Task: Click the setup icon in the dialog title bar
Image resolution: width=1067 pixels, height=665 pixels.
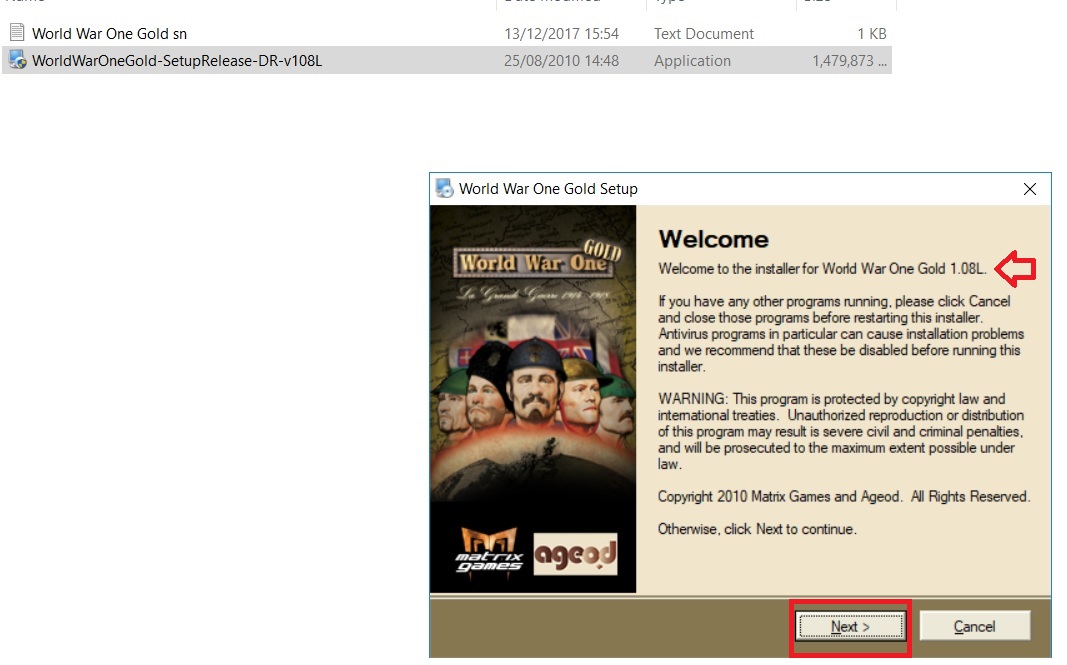Action: coord(444,189)
